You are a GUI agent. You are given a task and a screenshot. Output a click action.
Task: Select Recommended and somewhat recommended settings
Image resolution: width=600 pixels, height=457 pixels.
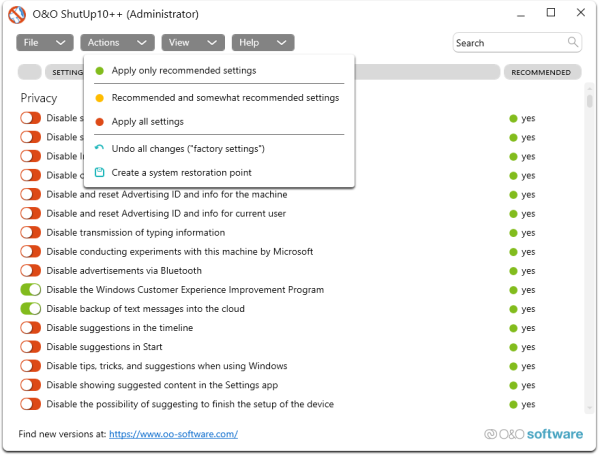coord(219,98)
